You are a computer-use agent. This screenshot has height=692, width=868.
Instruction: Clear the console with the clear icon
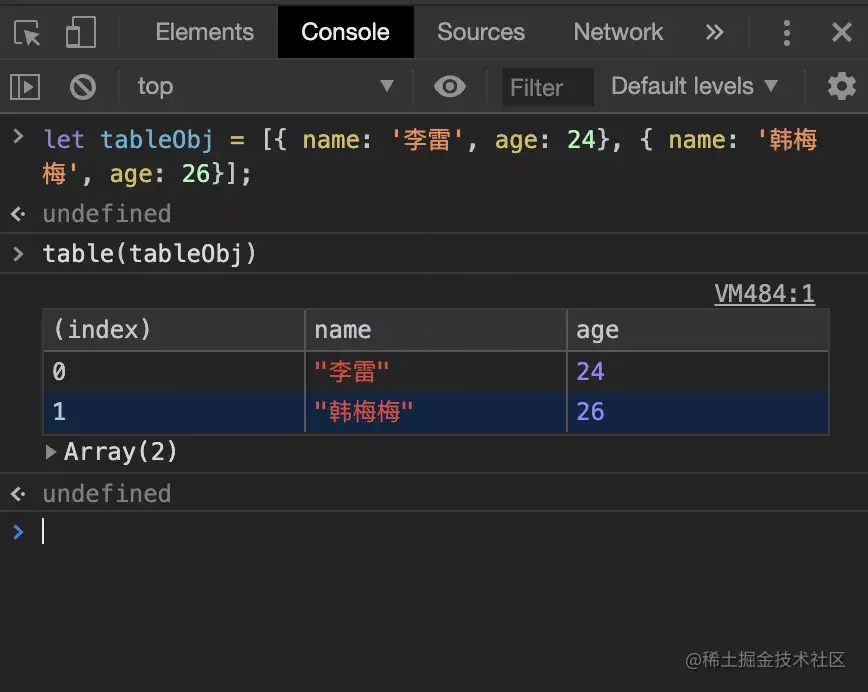pos(83,87)
